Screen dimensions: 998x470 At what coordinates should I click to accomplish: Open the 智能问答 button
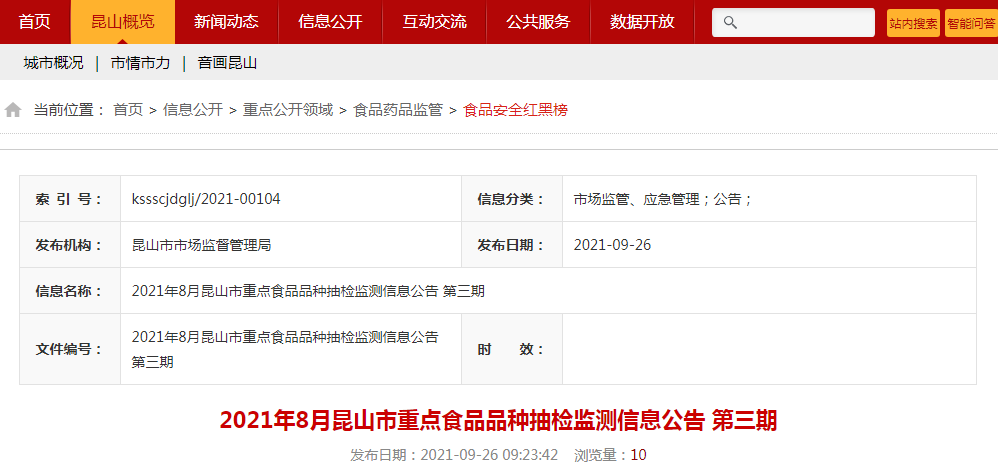tap(971, 24)
